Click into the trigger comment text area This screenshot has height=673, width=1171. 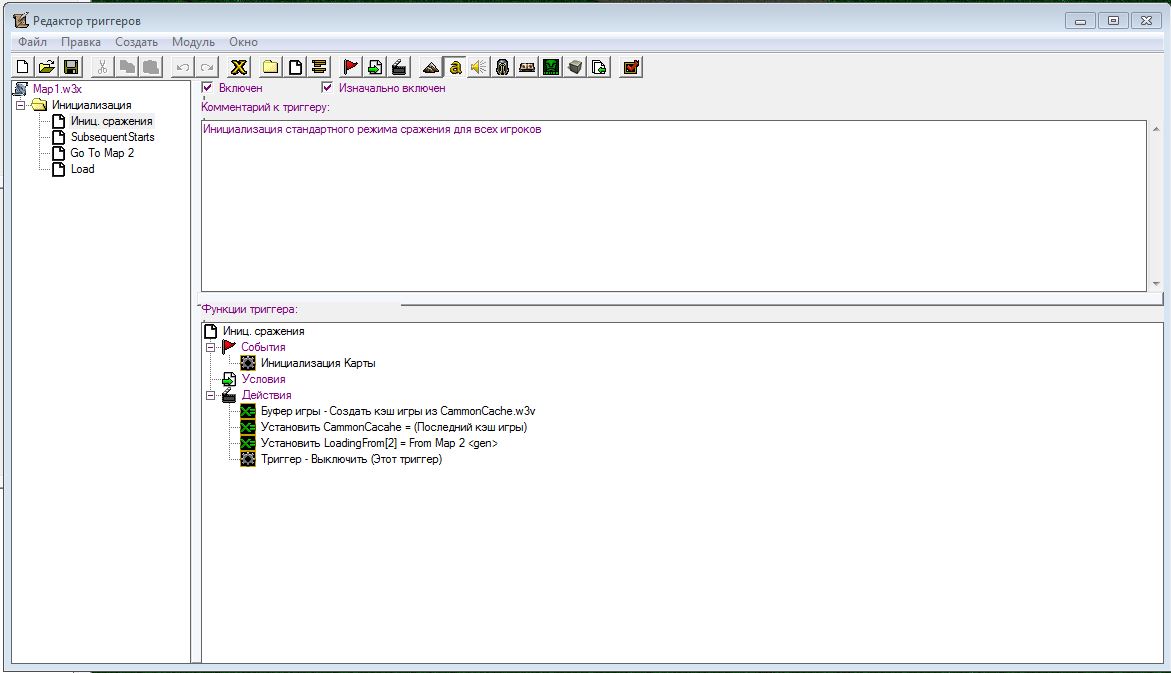coord(674,206)
